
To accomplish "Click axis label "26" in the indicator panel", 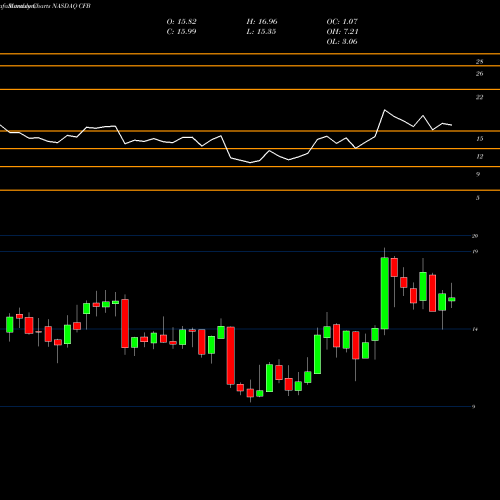I will [479, 74].
